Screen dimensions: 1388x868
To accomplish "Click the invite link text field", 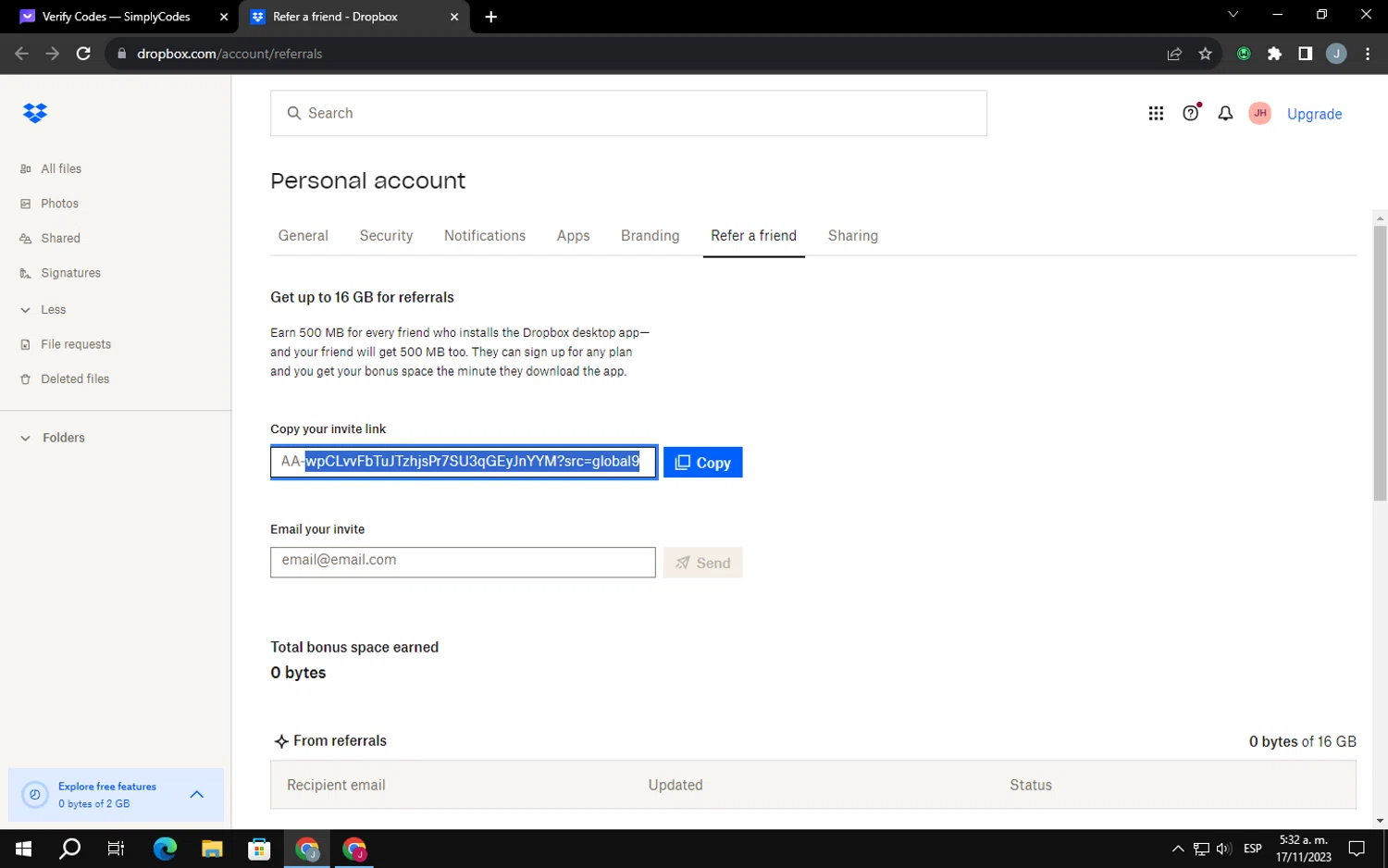I will [464, 462].
